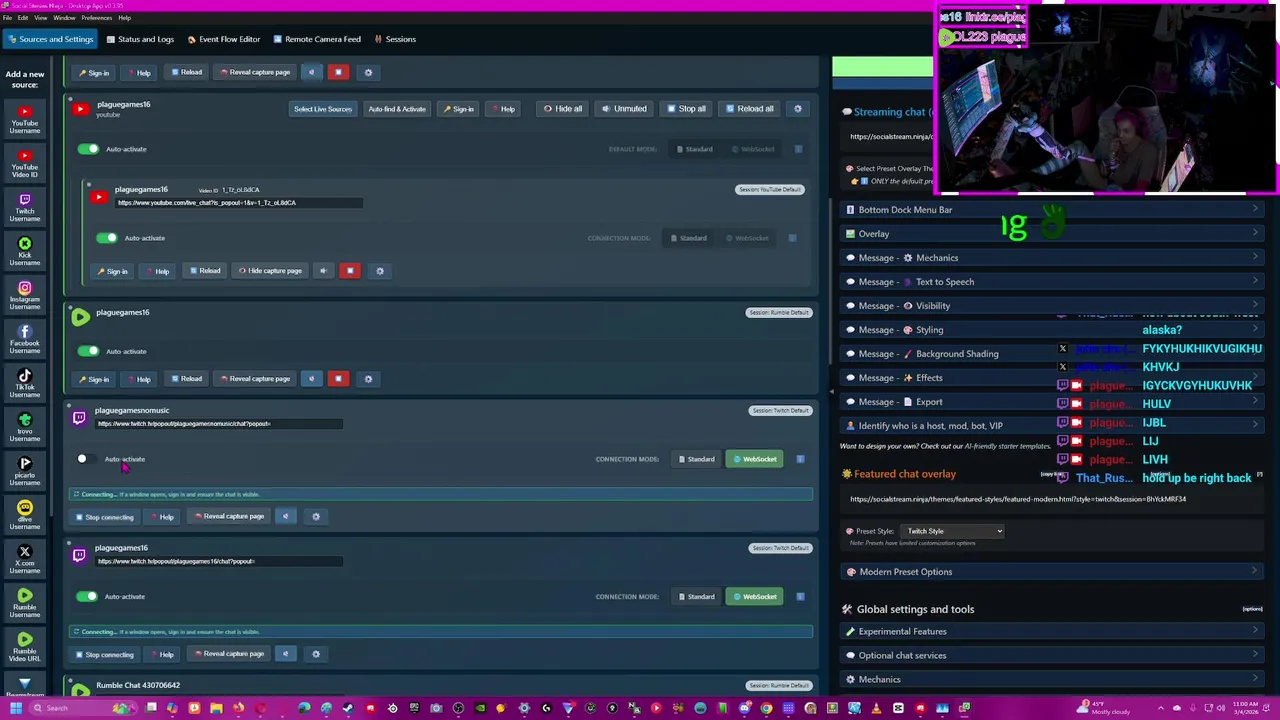Expand Bottom Dock Menu Bar section
1280x720 pixels.
click(1052, 210)
